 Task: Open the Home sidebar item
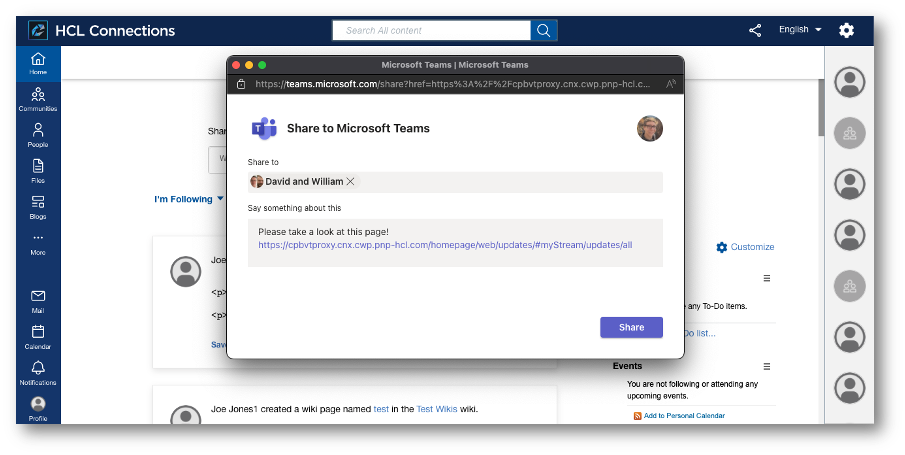pos(38,63)
